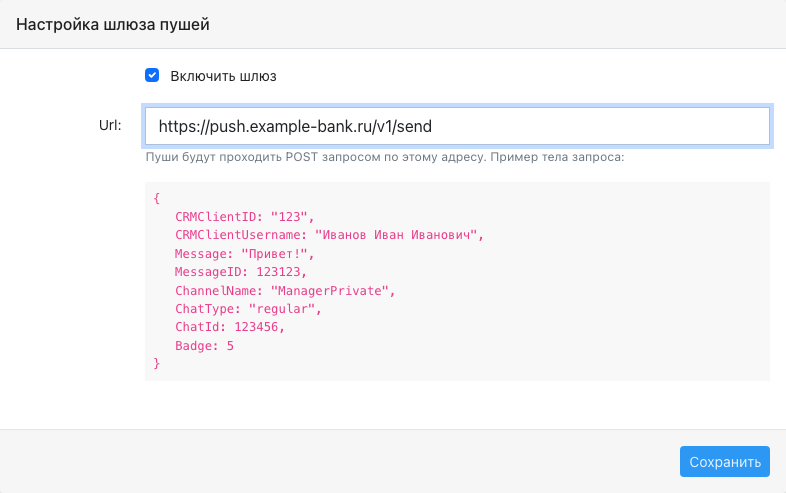The height and width of the screenshot is (493, 786).
Task: Click the 'Включить шлюз' label text
Action: 223,76
